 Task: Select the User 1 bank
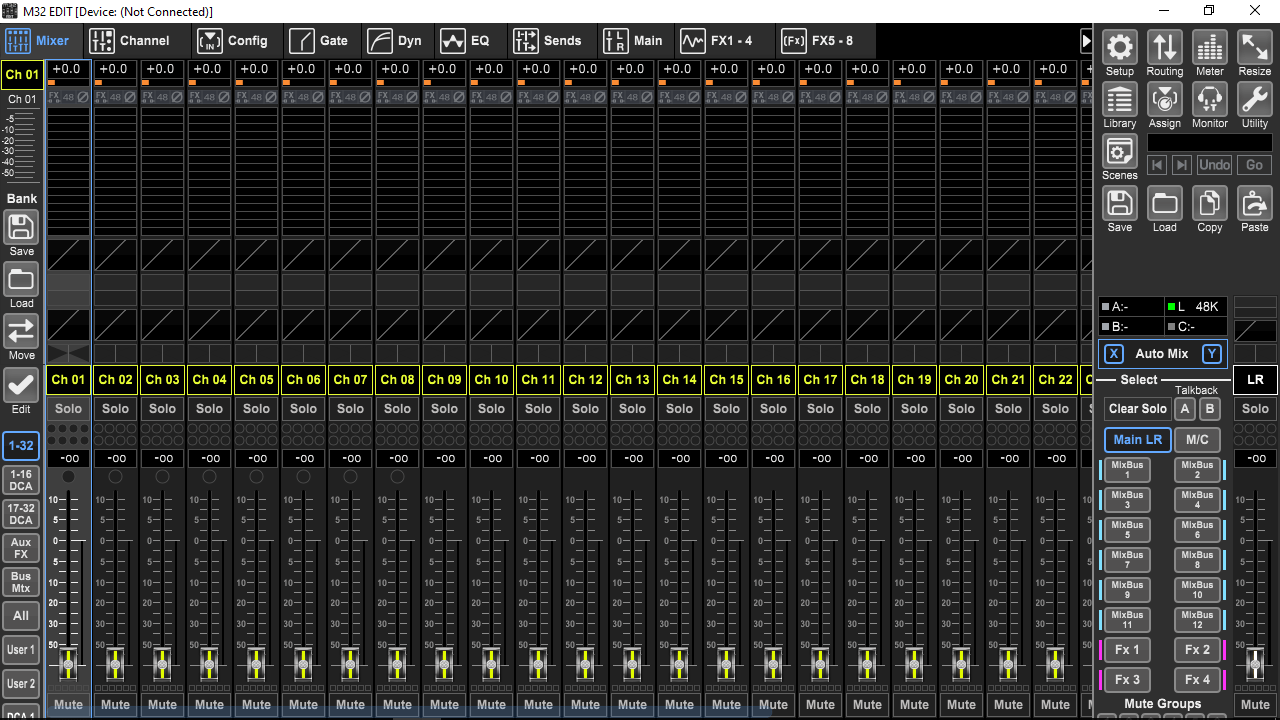coord(21,650)
